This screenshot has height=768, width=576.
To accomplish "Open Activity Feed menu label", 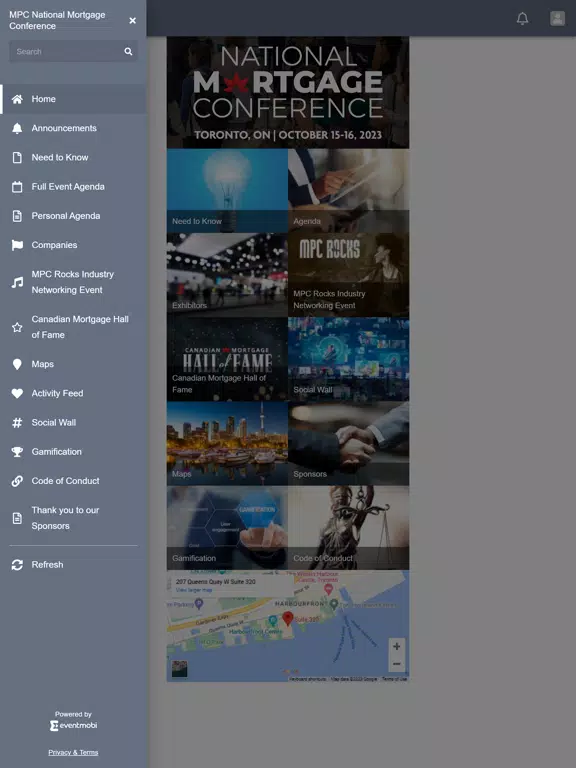I will (57, 393).
